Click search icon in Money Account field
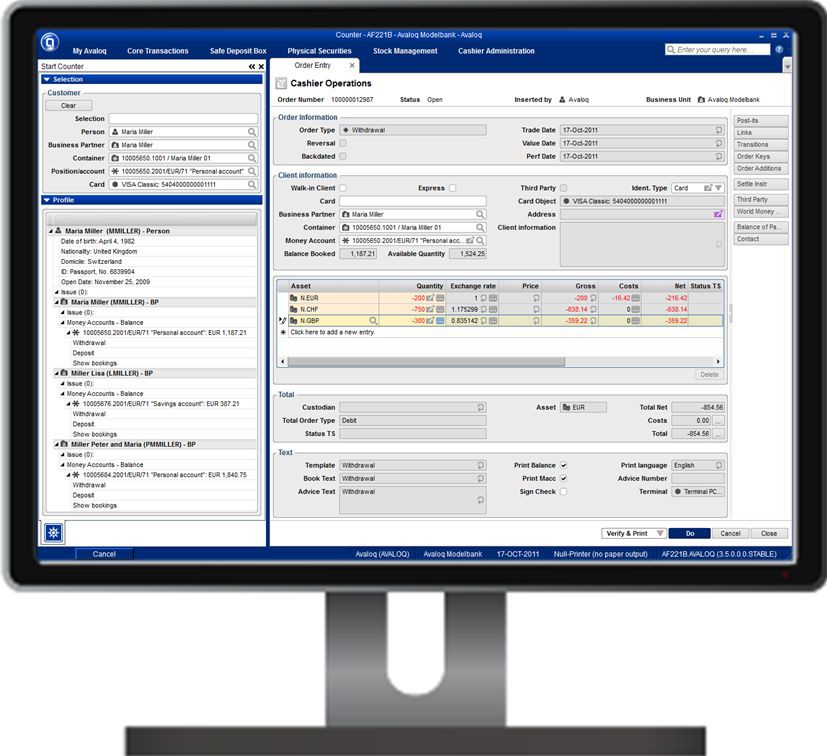This screenshot has height=756, width=827. [x=480, y=241]
